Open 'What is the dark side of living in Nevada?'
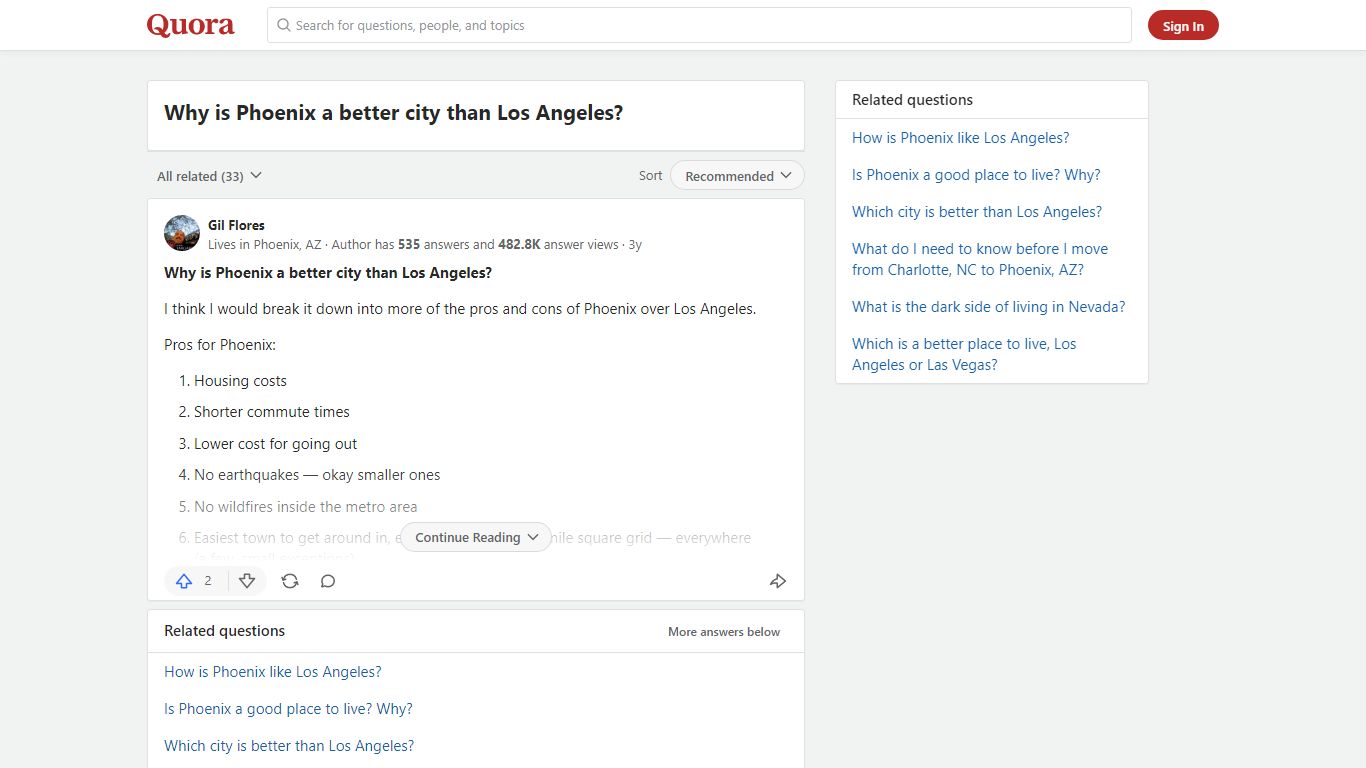The width and height of the screenshot is (1366, 768). (989, 307)
